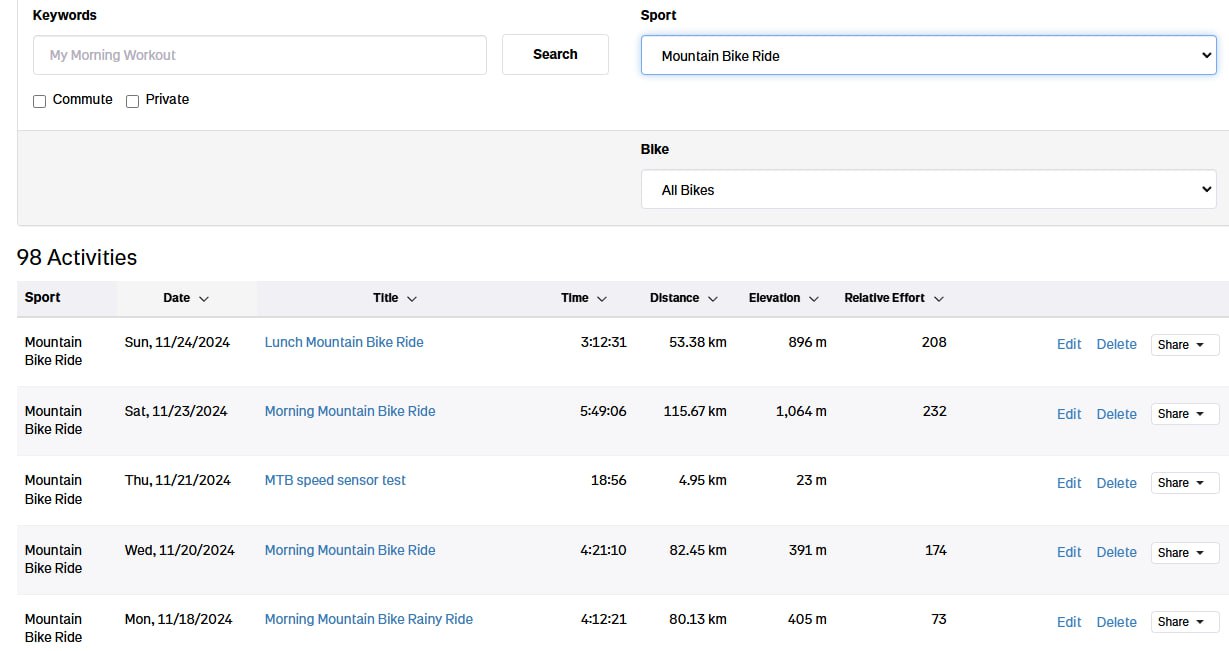Click the Search button
This screenshot has width=1229, height=651.
555,55
